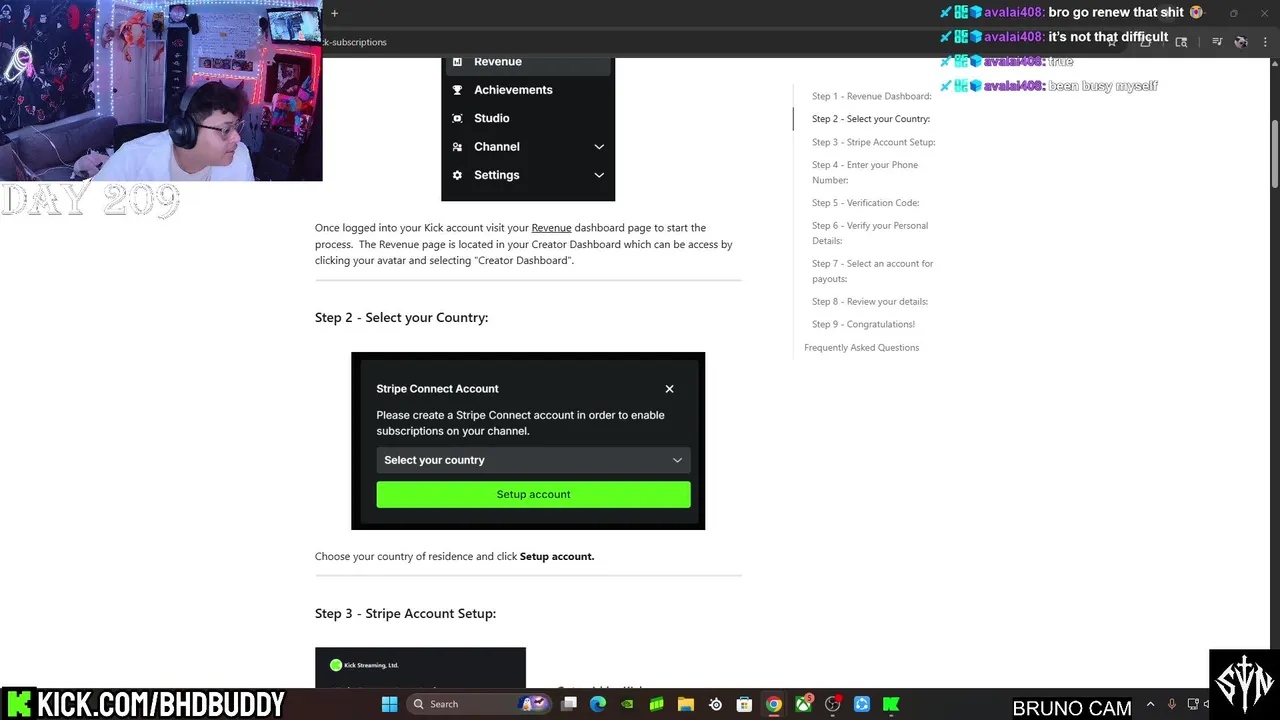The image size is (1280, 720).
Task: Open the Kick app on the taskbar
Action: 891,704
